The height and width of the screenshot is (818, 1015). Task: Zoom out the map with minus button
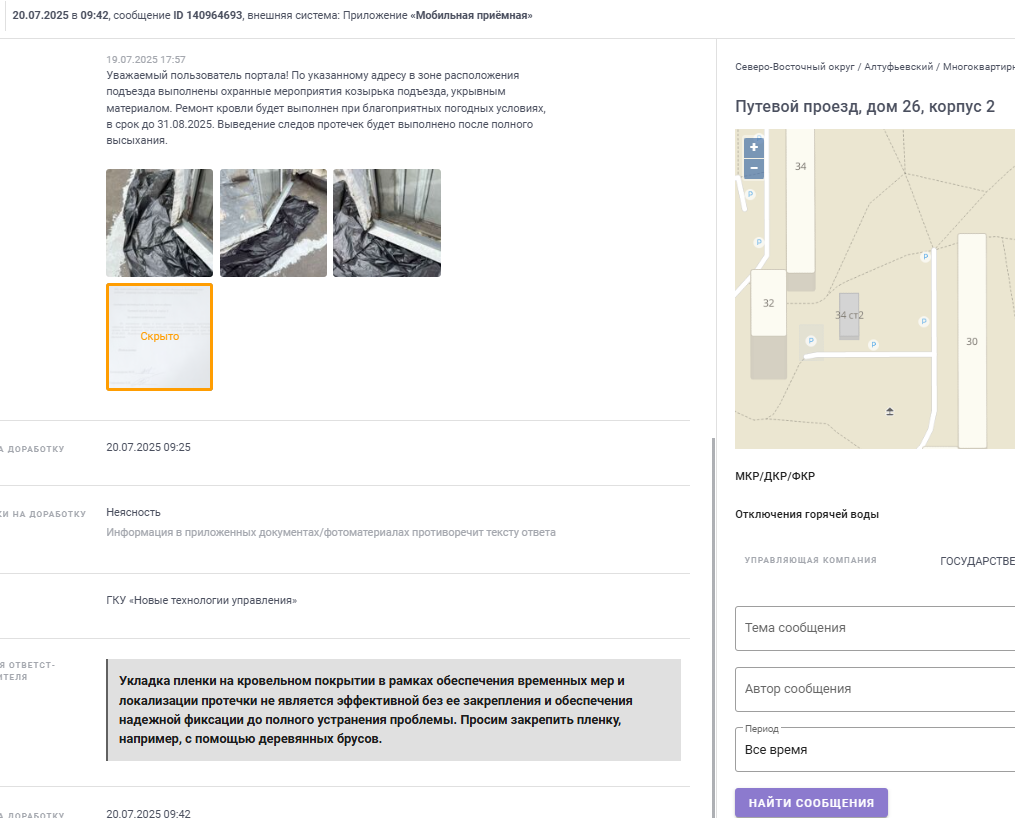click(x=753, y=168)
